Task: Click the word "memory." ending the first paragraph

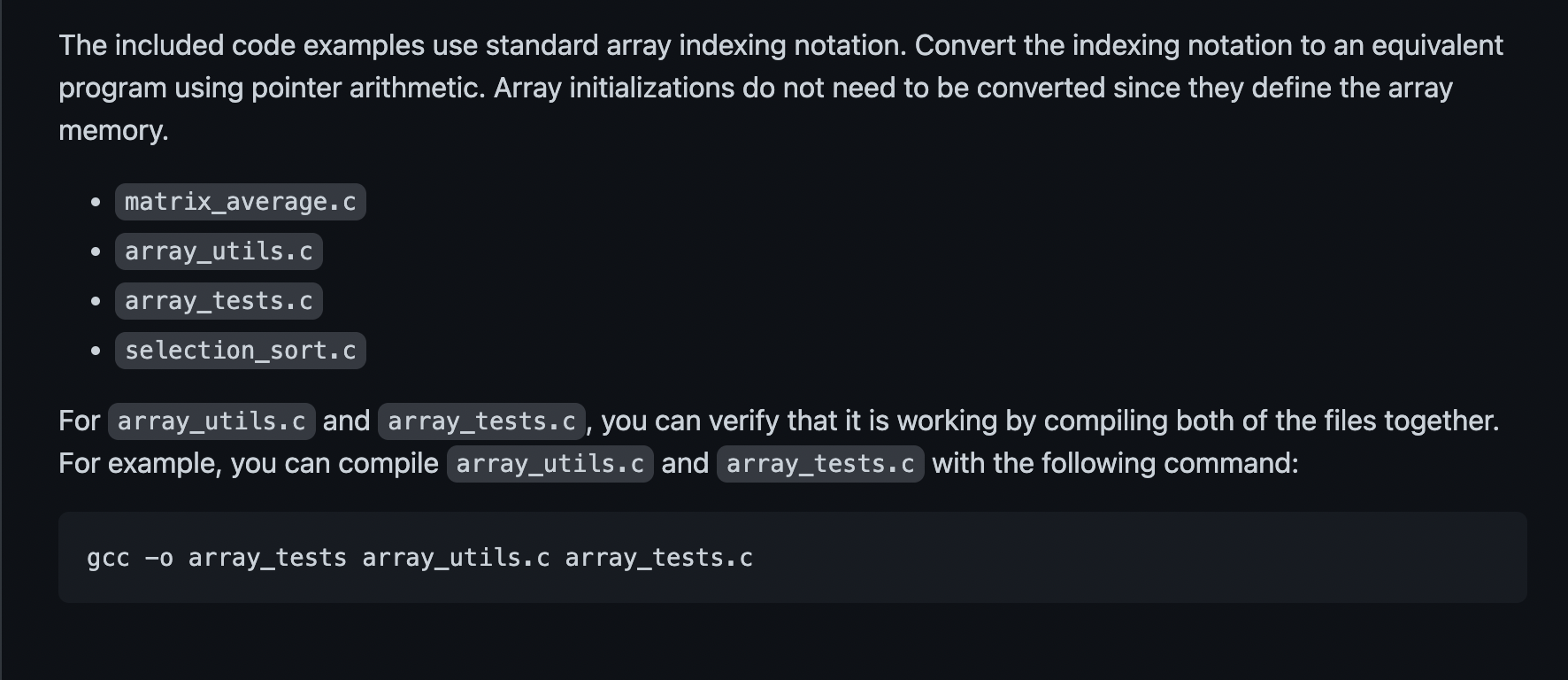Action: [x=113, y=131]
